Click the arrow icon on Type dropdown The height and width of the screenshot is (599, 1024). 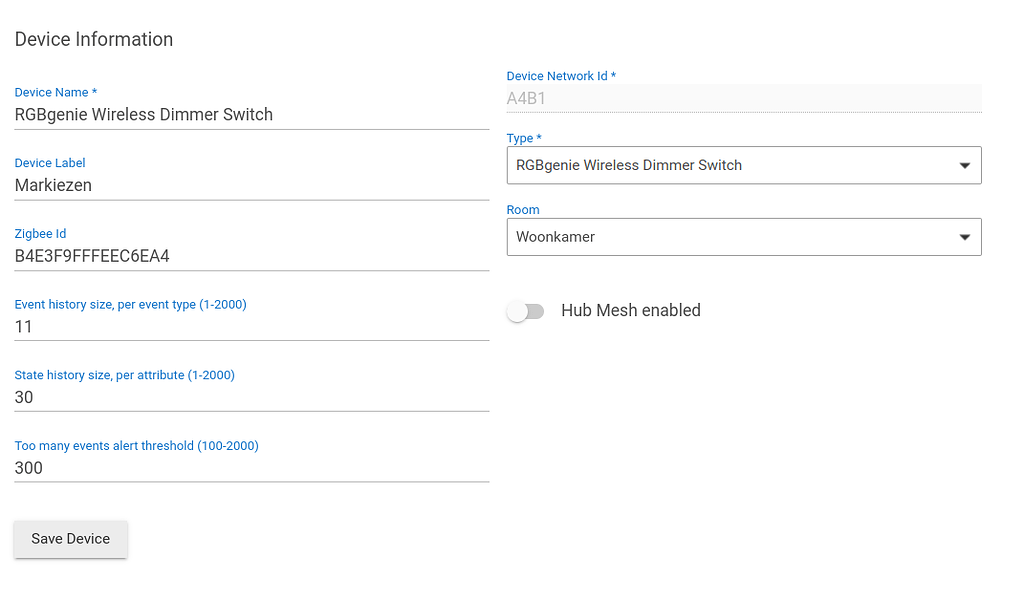pyautogui.click(x=964, y=166)
